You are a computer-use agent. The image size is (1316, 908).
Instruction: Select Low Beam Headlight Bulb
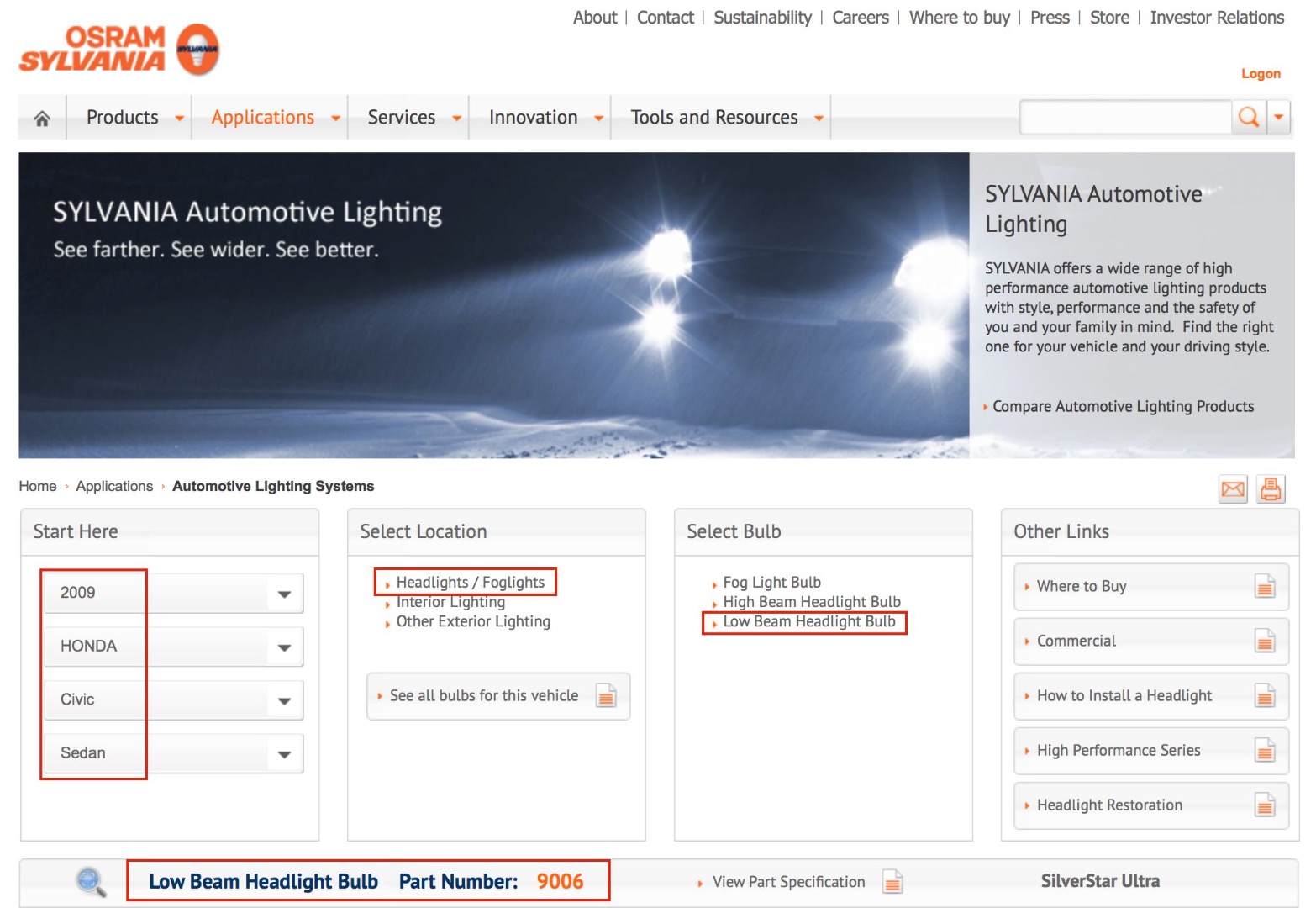click(809, 621)
